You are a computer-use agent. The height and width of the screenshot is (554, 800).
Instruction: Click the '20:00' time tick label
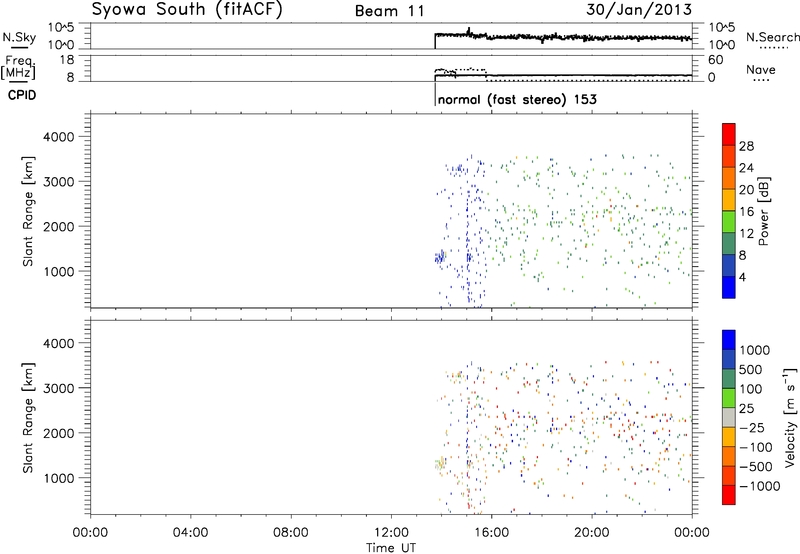coord(592,533)
